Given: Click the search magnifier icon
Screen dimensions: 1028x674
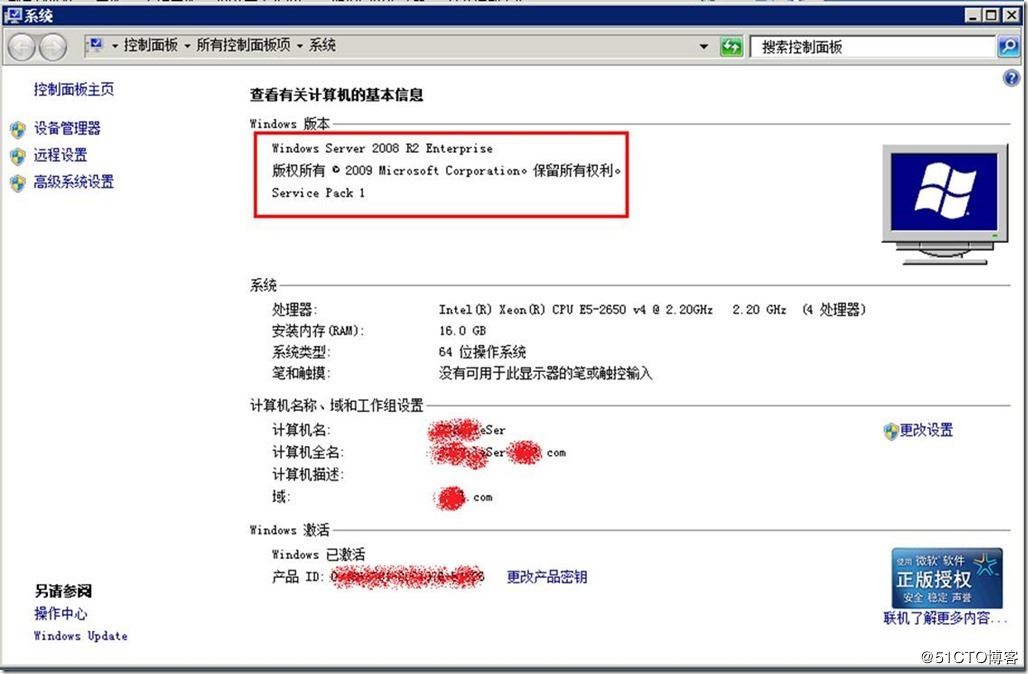Looking at the screenshot, I should tap(1005, 46).
